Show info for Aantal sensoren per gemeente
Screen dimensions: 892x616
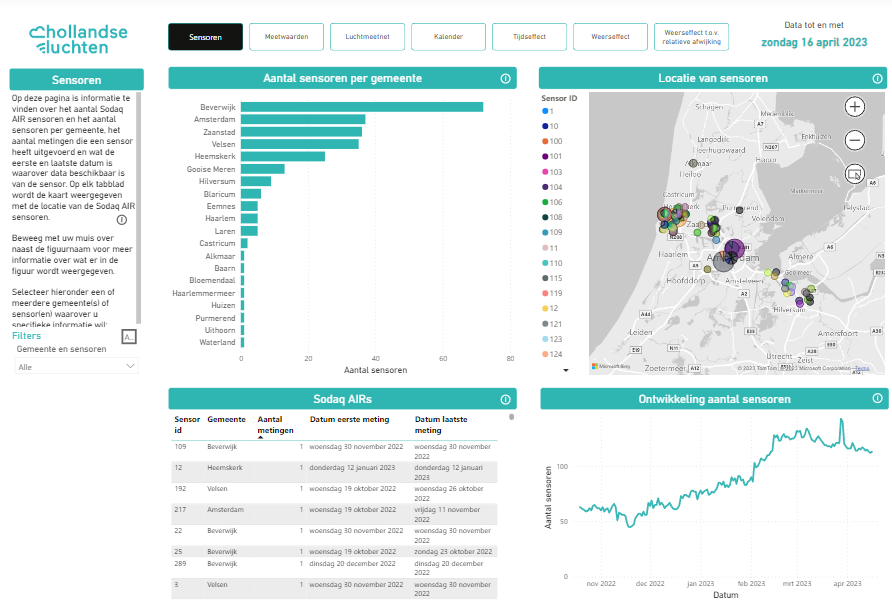pyautogui.click(x=505, y=78)
